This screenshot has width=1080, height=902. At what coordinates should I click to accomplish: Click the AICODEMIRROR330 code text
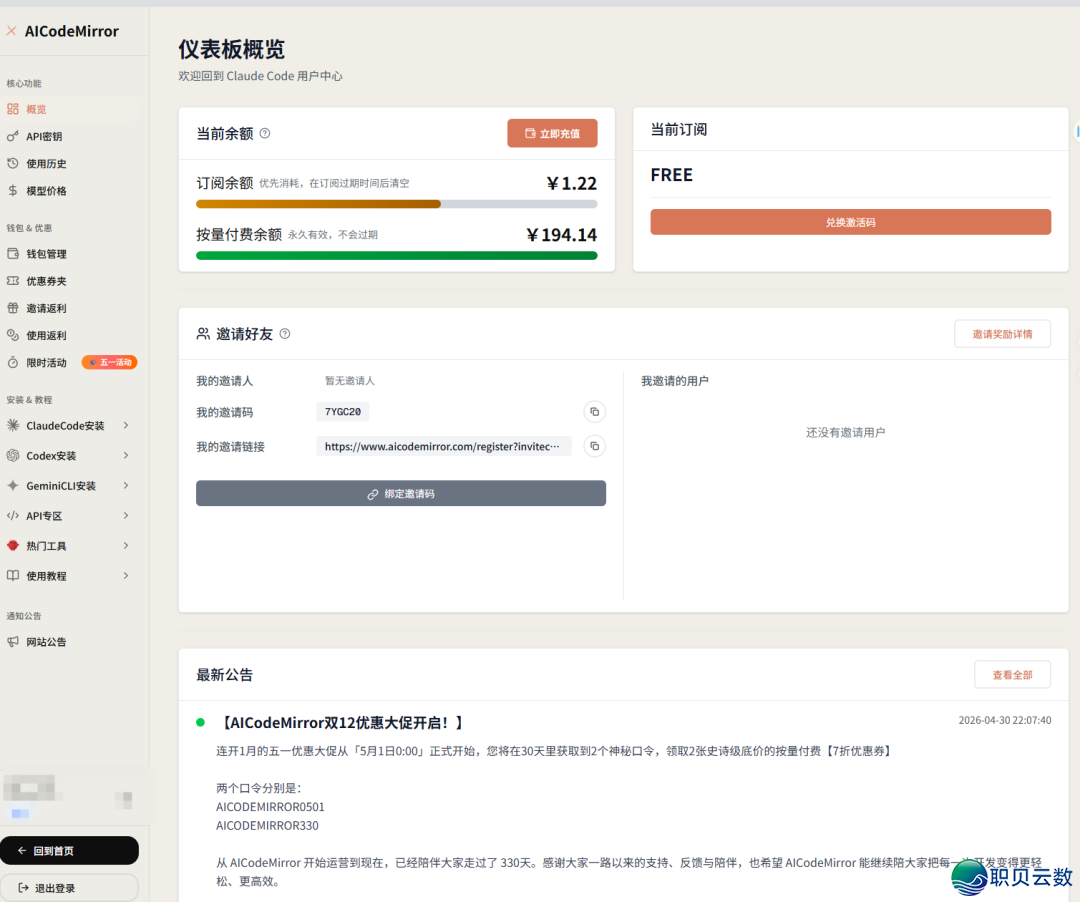coord(267,825)
